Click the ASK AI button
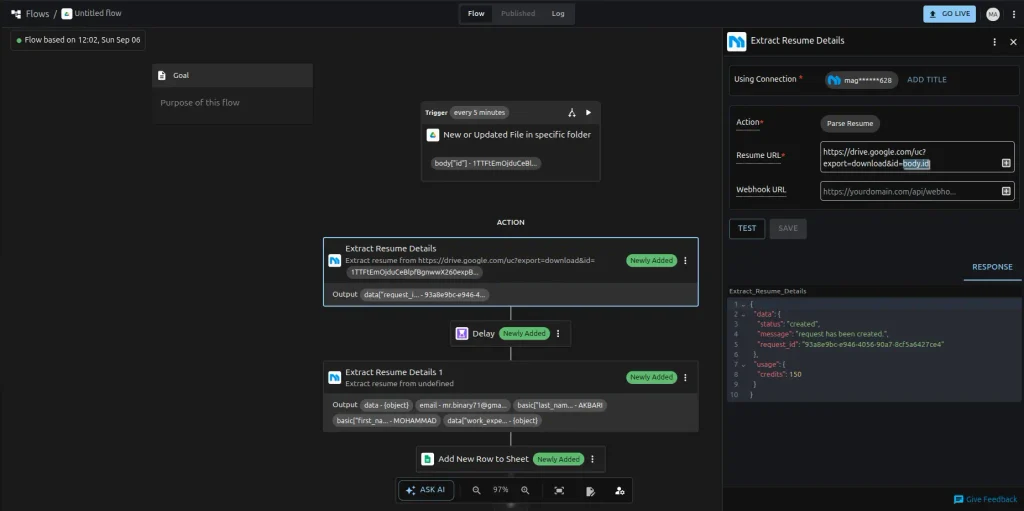Screen dimensions: 1024x511 click(x=426, y=490)
